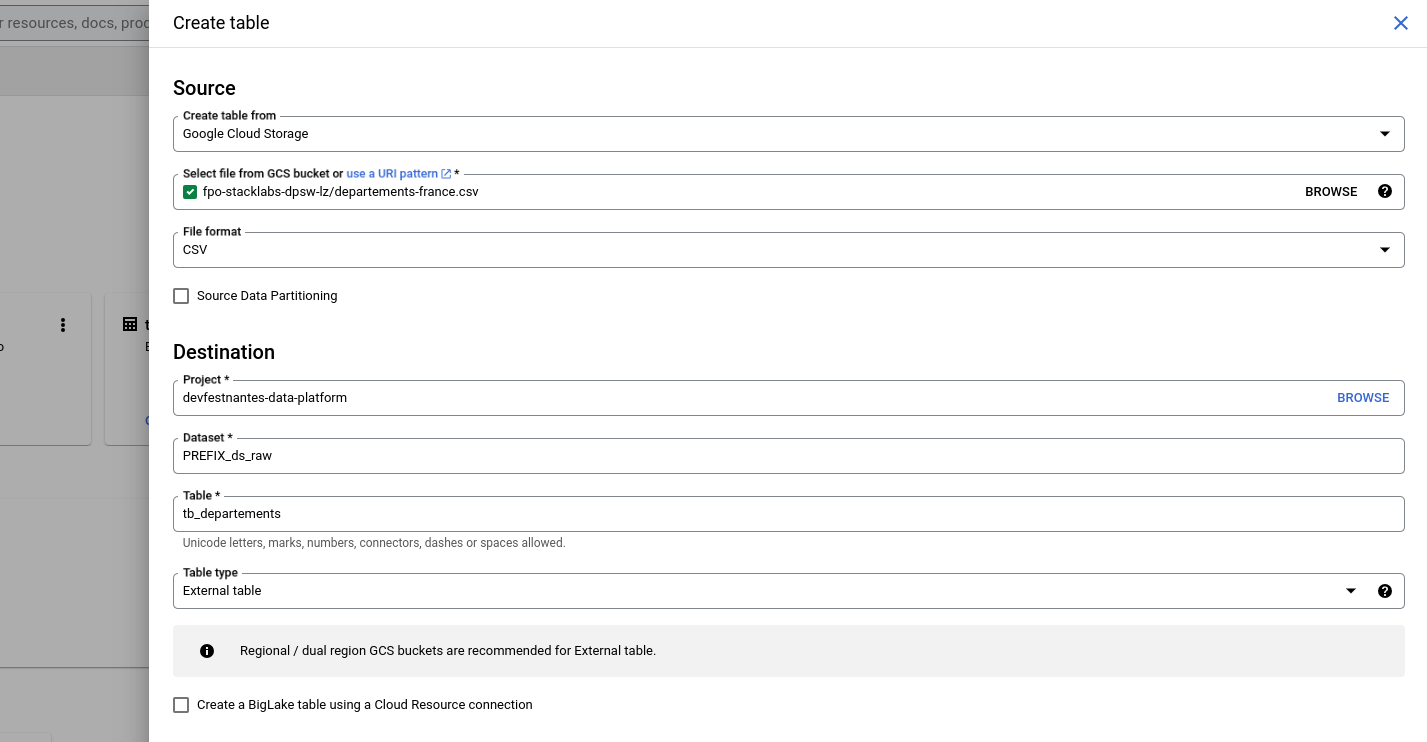Click the info icon in regional bucket notice
This screenshot has width=1427, height=742.
pyautogui.click(x=207, y=651)
